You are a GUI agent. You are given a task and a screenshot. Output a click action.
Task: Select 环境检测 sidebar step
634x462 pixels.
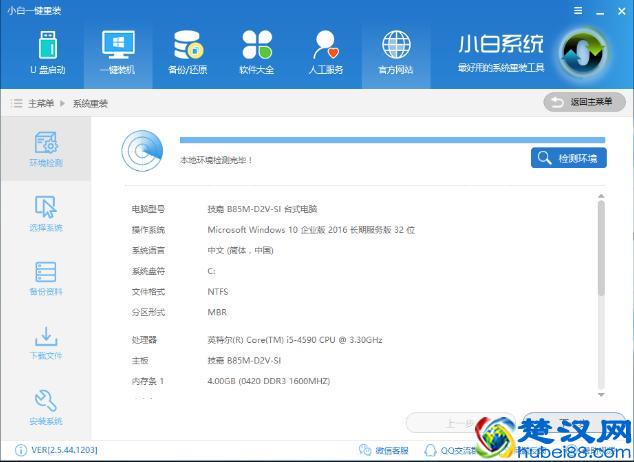click(x=46, y=149)
